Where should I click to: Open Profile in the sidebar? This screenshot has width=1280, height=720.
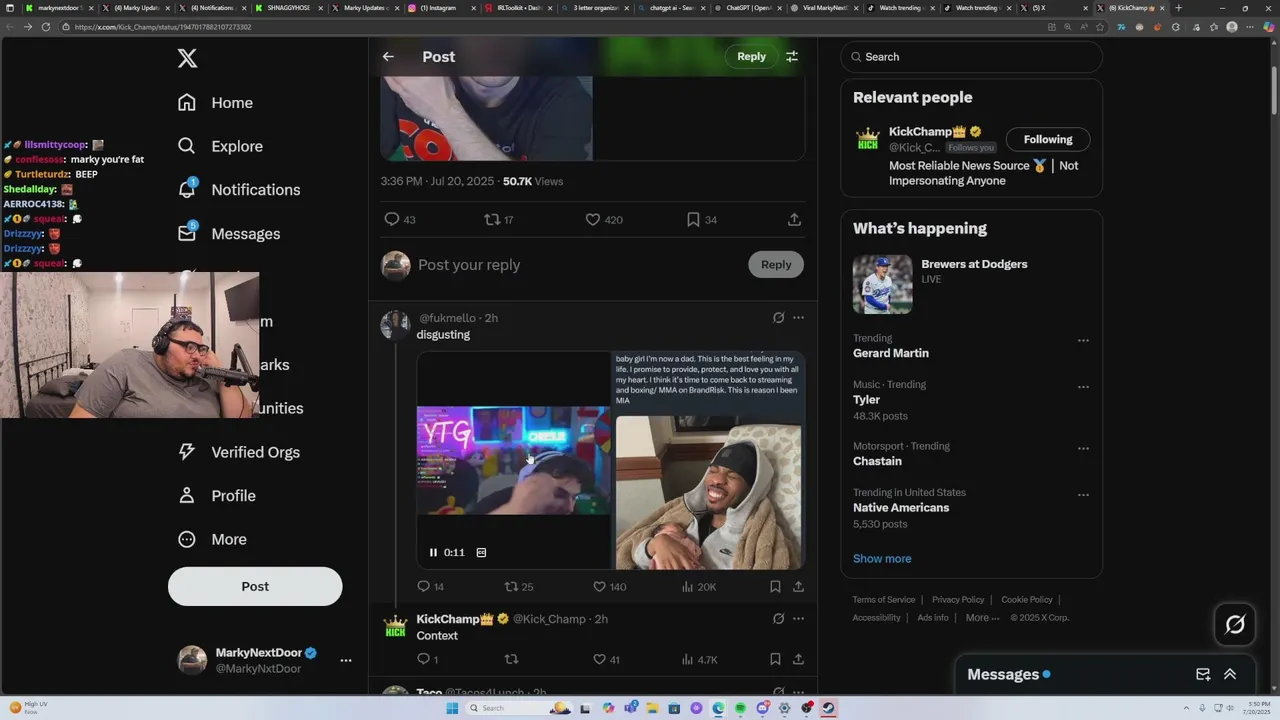(x=216, y=496)
